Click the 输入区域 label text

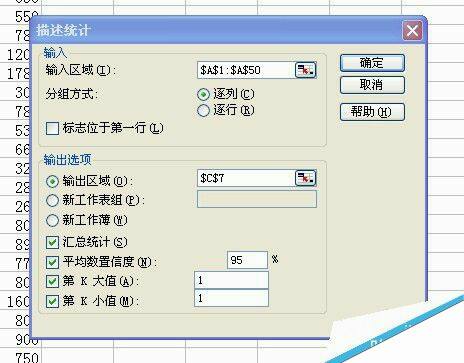click(x=81, y=70)
